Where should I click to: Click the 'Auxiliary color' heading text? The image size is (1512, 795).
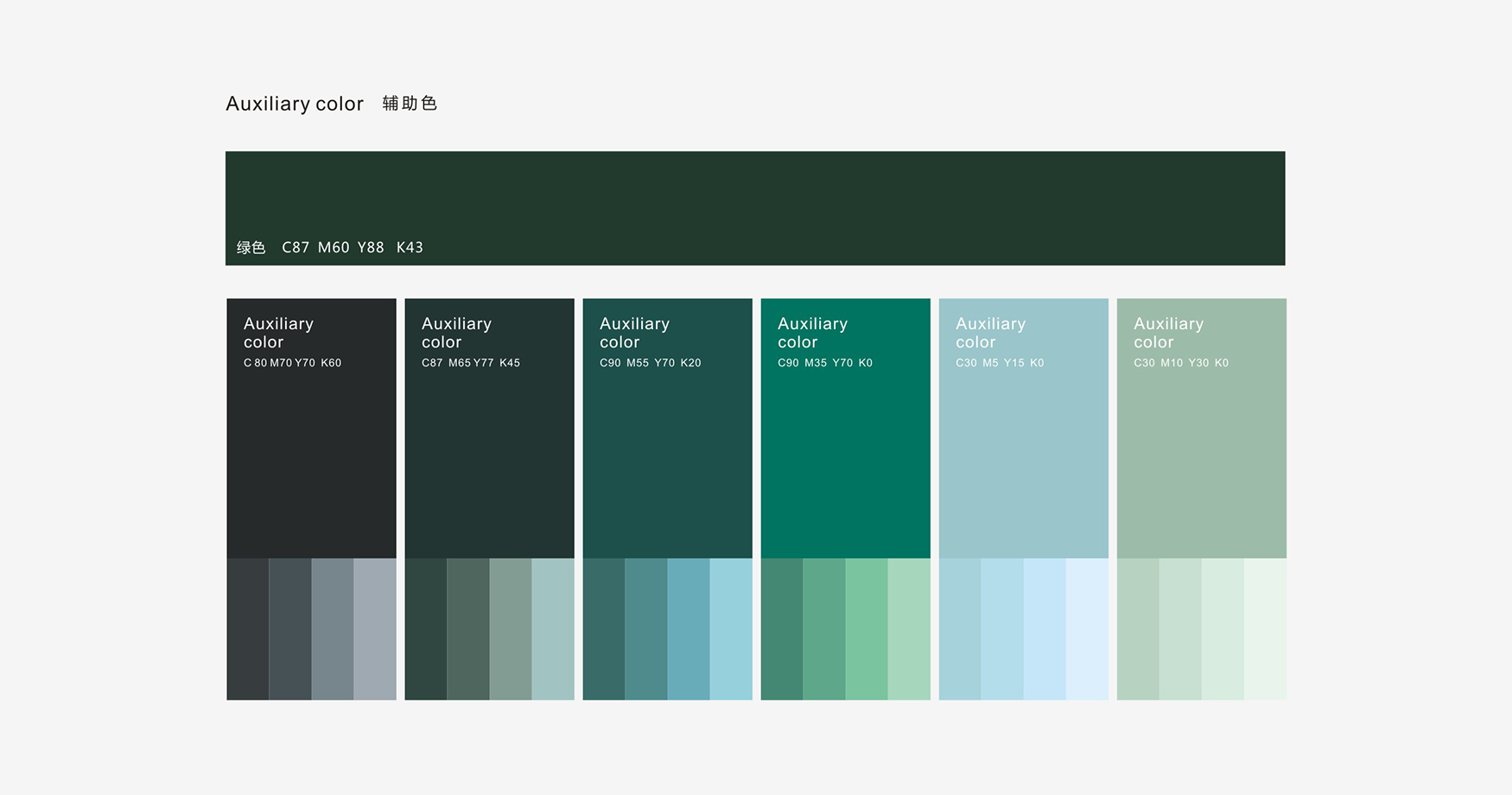coord(295,104)
